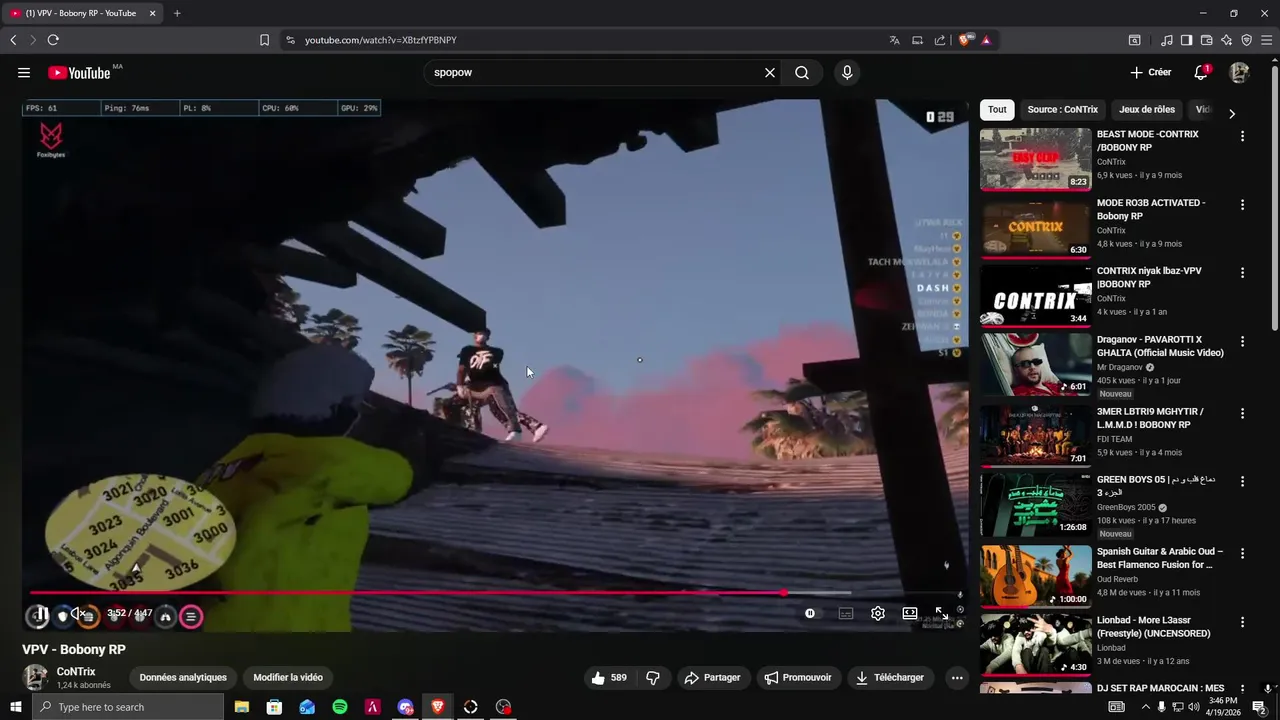Open options for GREEN BOYS 05 video

pos(1242,481)
